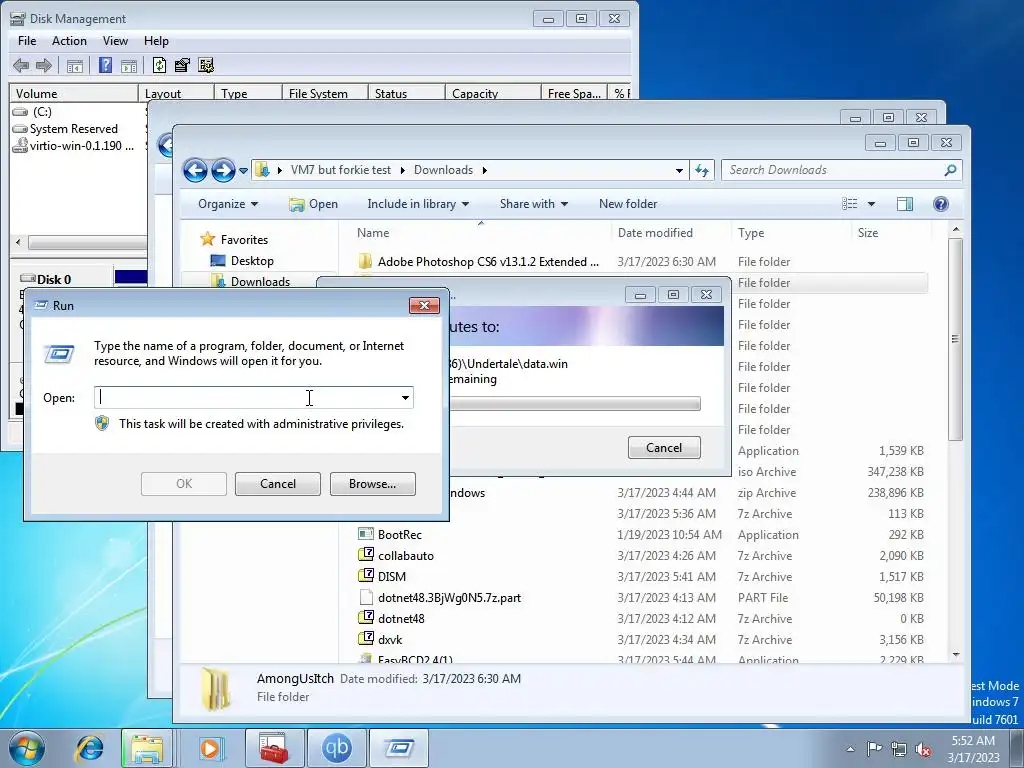
Task: Launch Internet Explorer from taskbar
Action: (89, 748)
